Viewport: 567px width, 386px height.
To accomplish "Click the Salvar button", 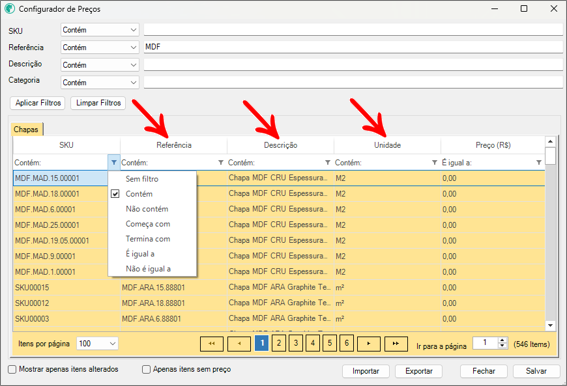I will pos(536,371).
